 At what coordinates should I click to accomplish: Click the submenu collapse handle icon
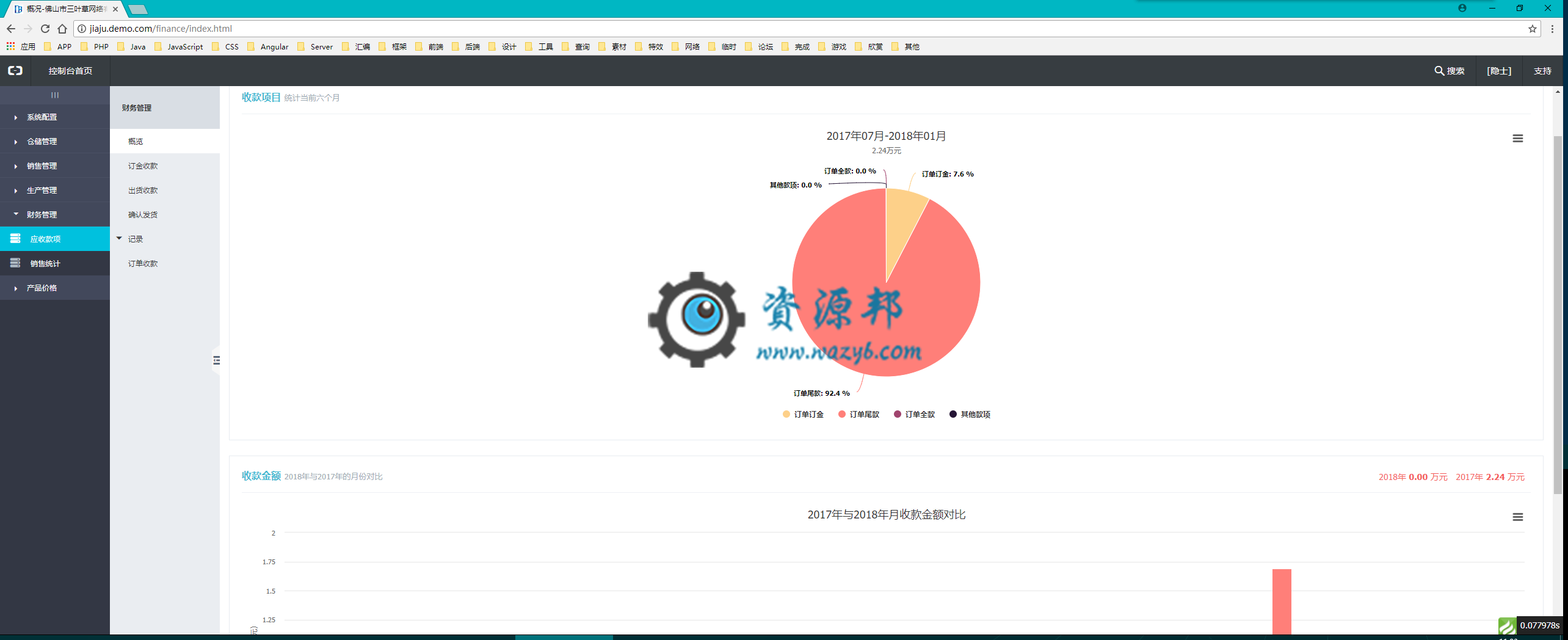coord(216,360)
